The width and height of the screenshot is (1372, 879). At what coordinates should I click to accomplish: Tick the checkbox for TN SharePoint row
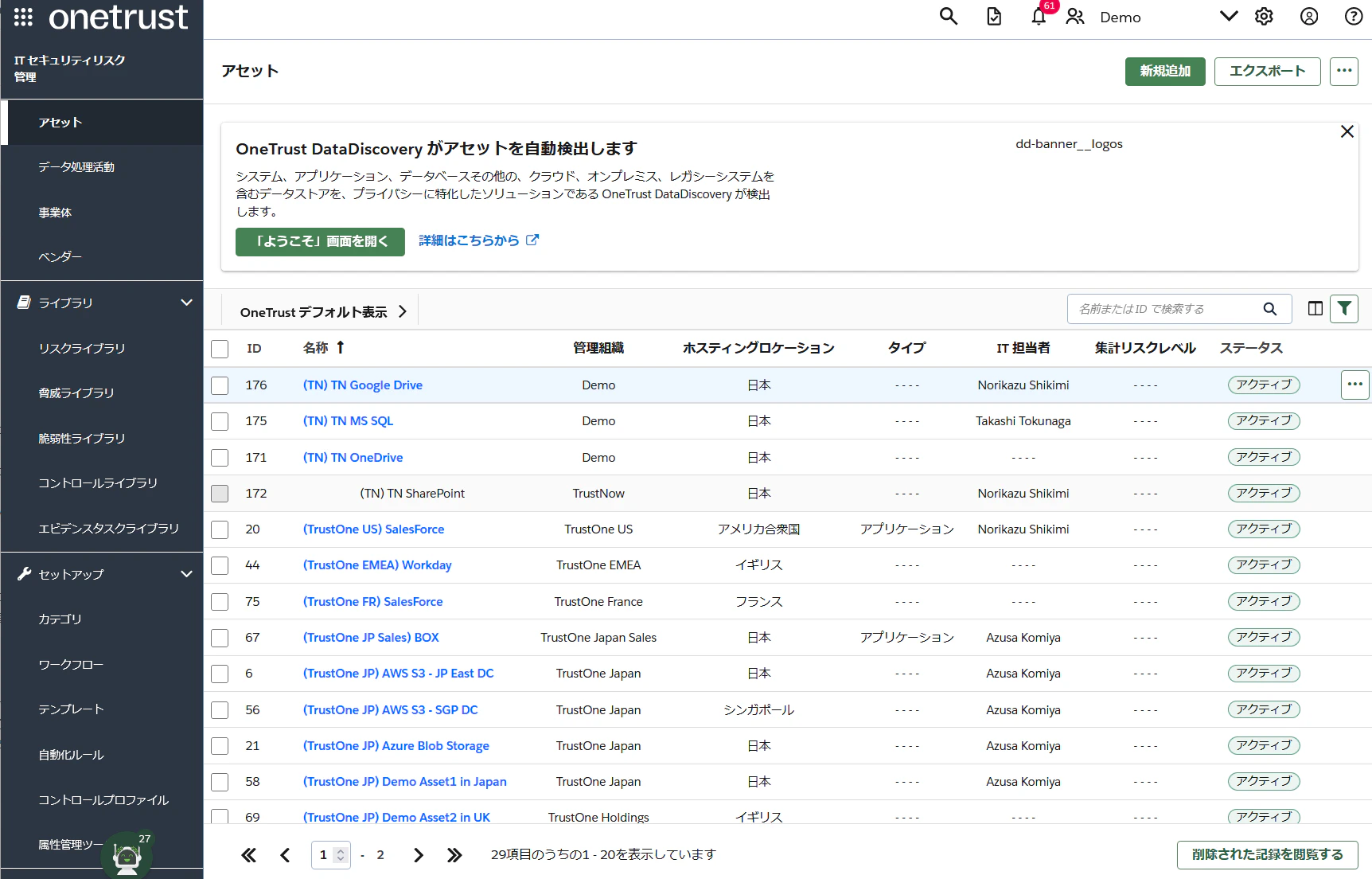pyautogui.click(x=220, y=494)
